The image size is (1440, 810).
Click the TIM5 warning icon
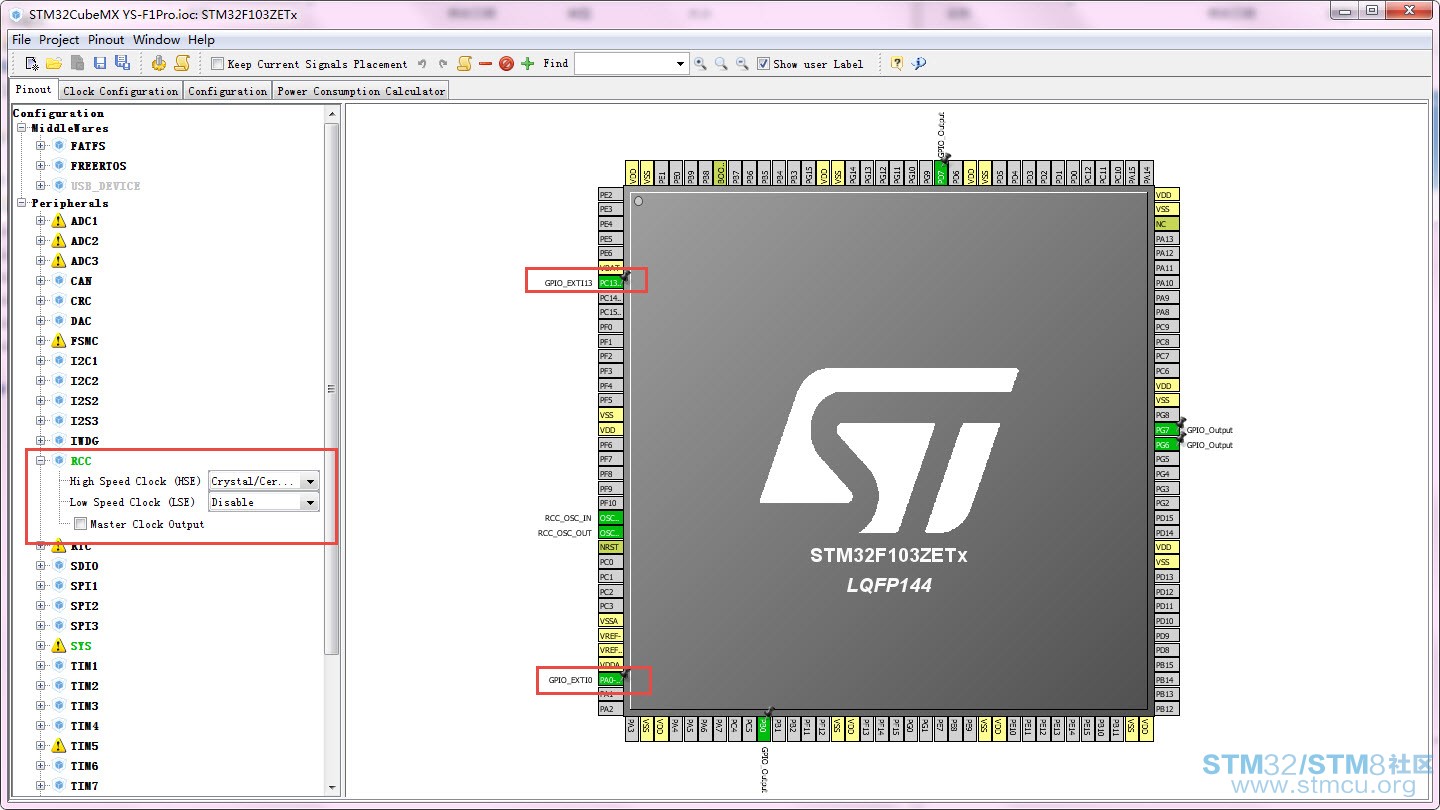pyautogui.click(x=59, y=746)
